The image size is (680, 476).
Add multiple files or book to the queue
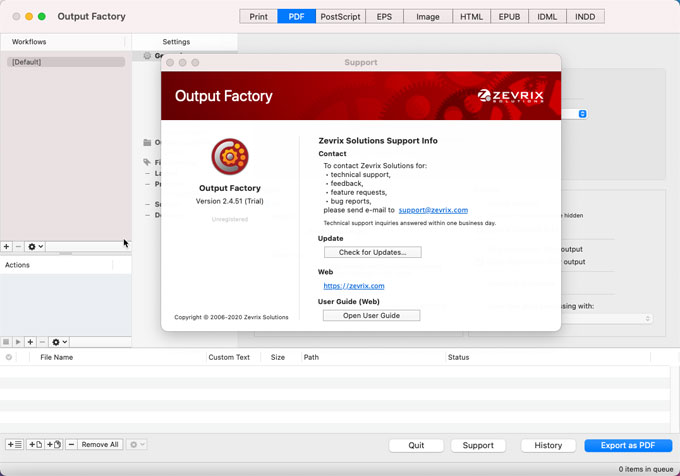53,444
